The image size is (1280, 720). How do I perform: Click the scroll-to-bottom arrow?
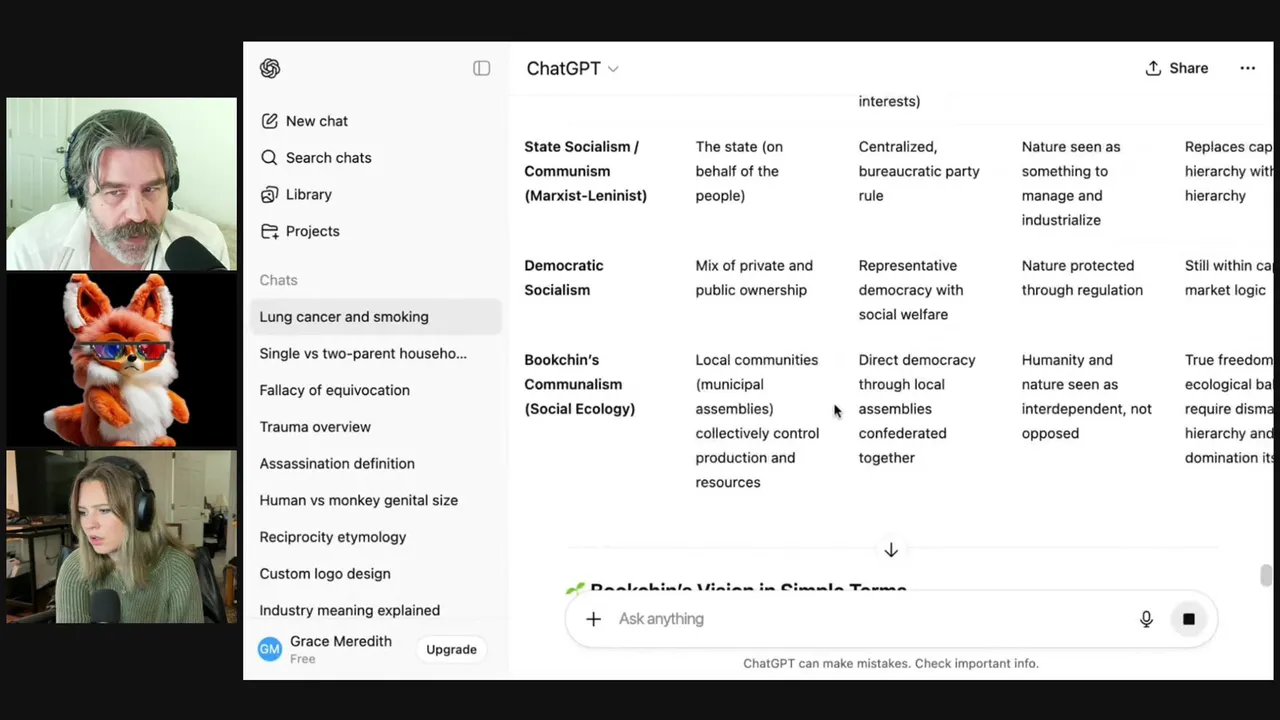[891, 550]
